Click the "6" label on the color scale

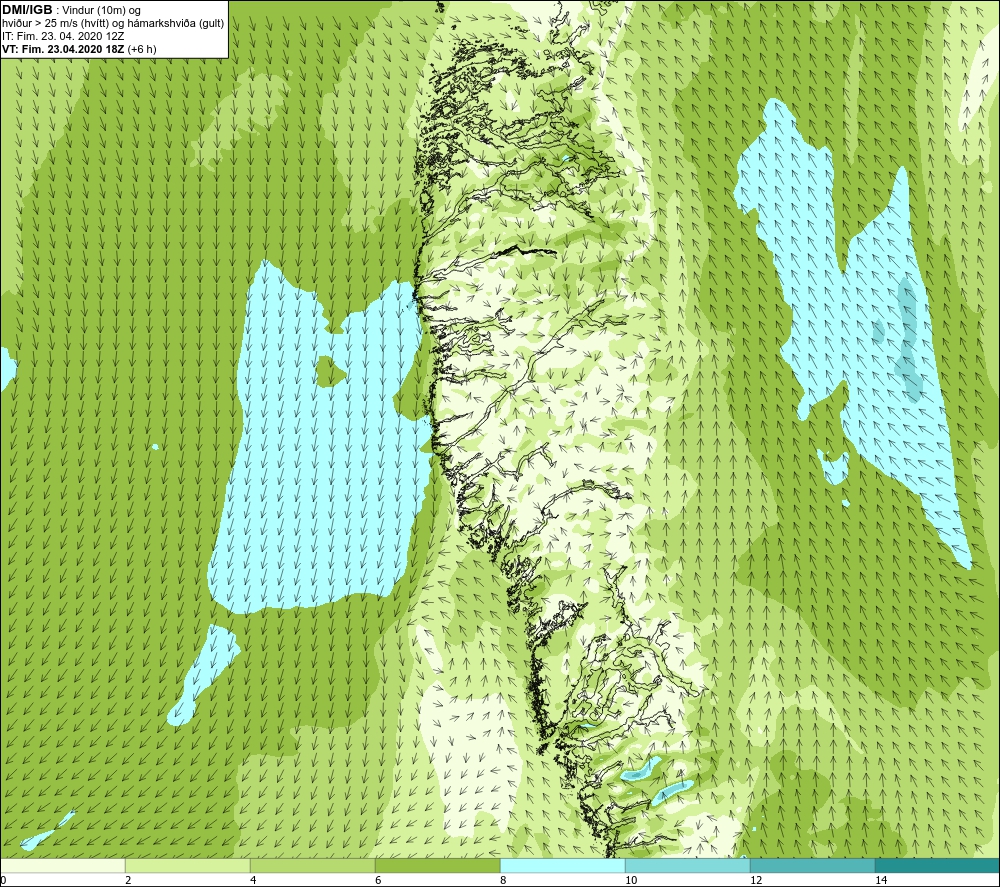[378, 880]
